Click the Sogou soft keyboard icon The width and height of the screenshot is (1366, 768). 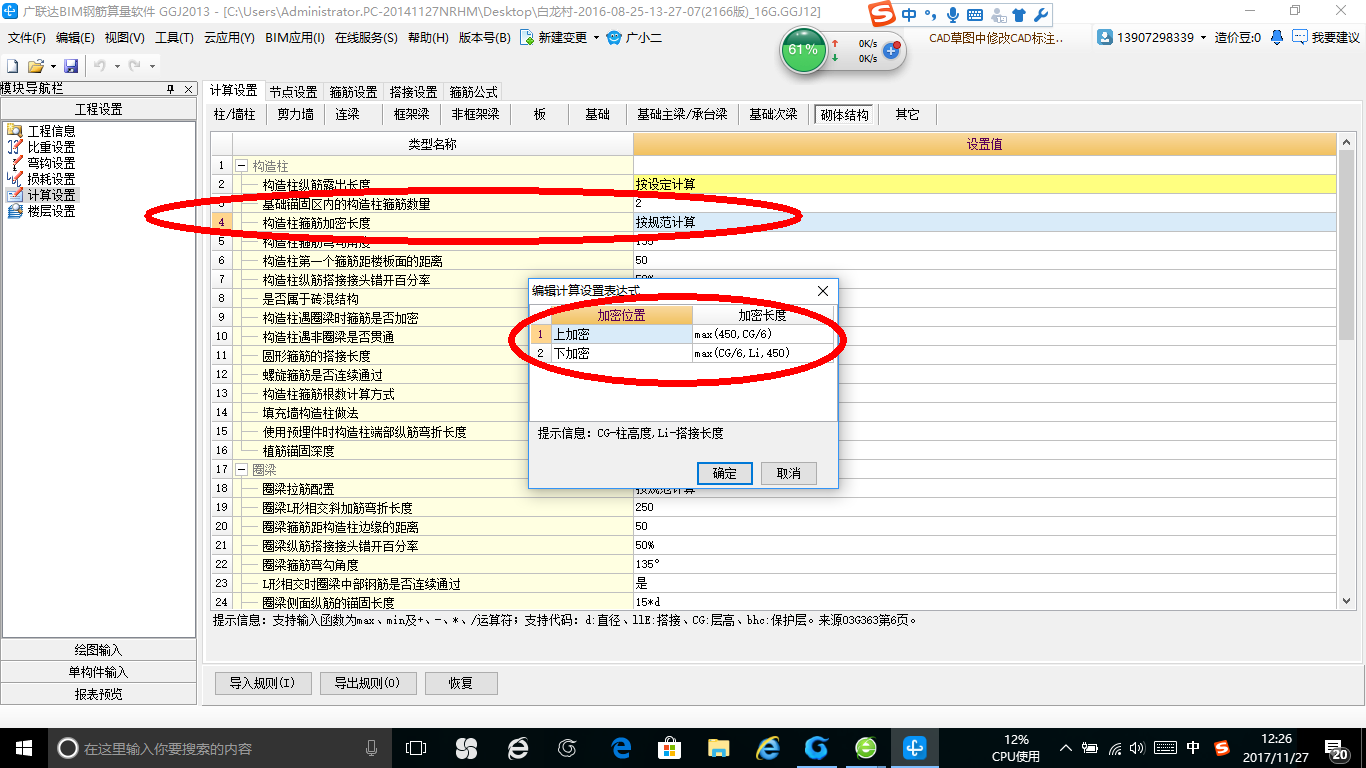[x=974, y=15]
